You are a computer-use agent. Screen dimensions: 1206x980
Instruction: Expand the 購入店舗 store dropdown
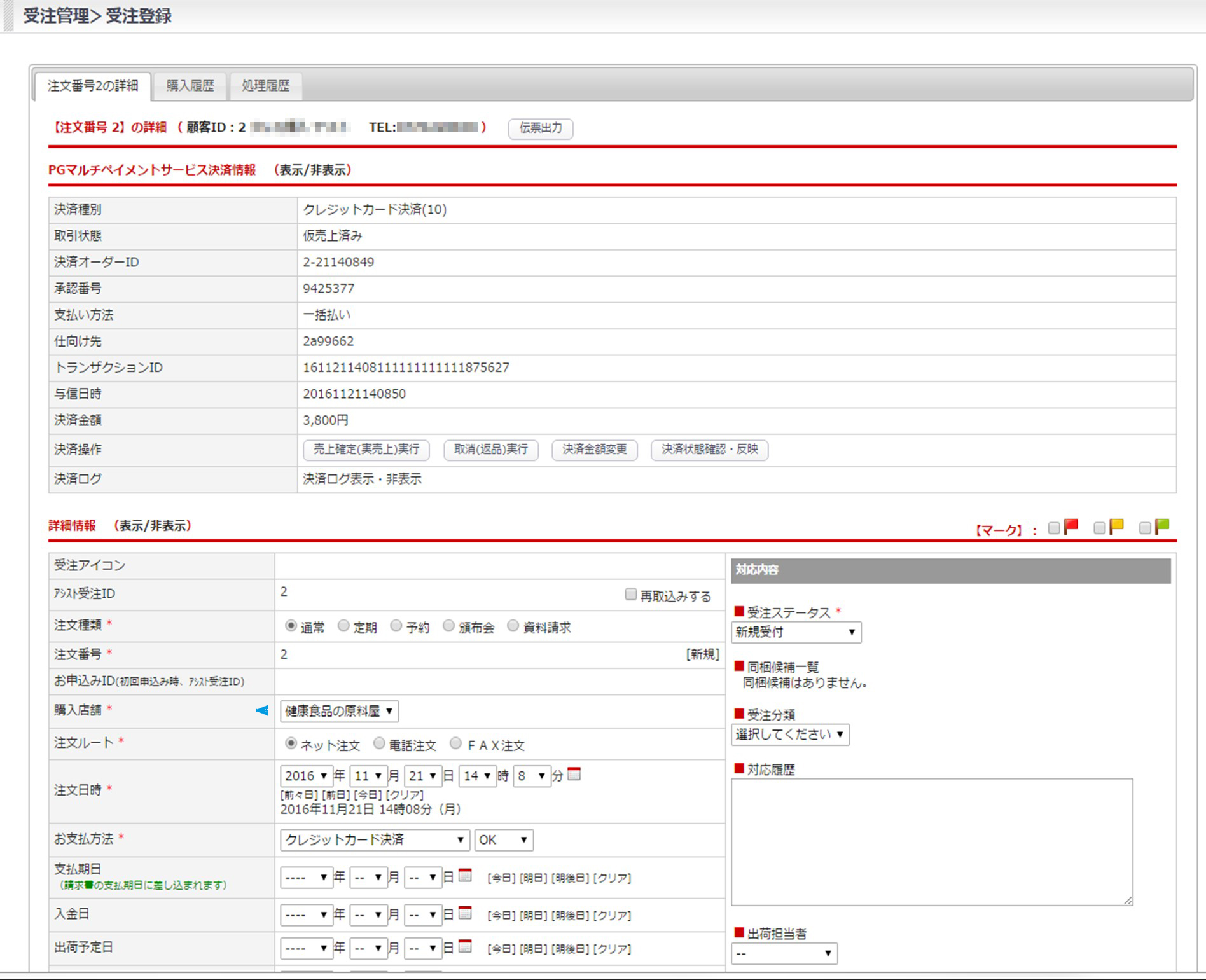(x=339, y=711)
